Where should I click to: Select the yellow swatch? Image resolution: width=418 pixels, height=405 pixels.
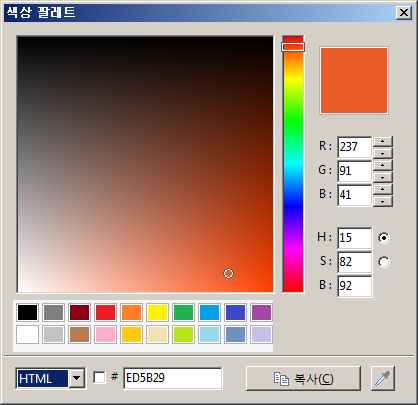click(157, 313)
